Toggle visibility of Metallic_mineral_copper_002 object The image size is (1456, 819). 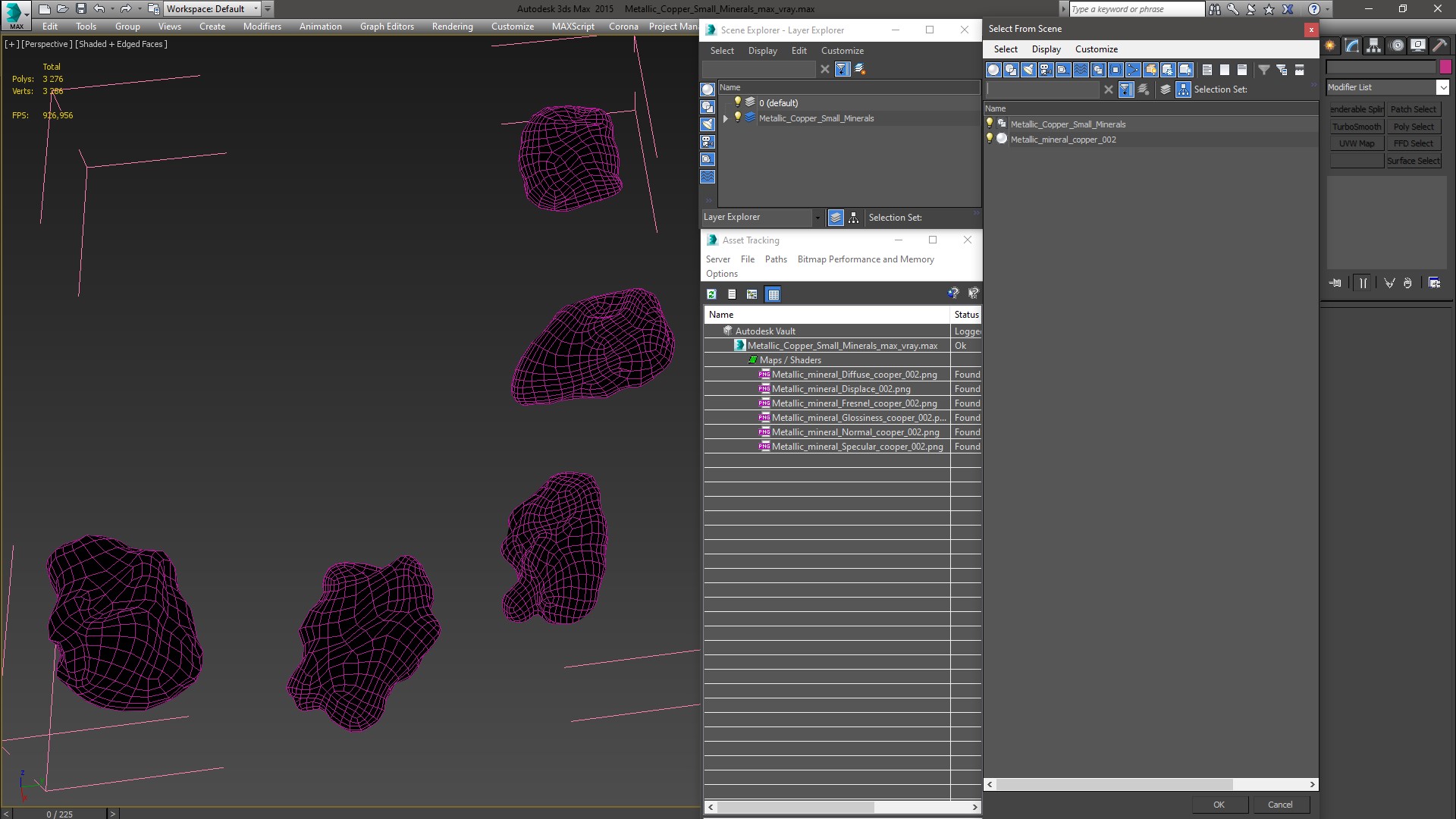(990, 139)
